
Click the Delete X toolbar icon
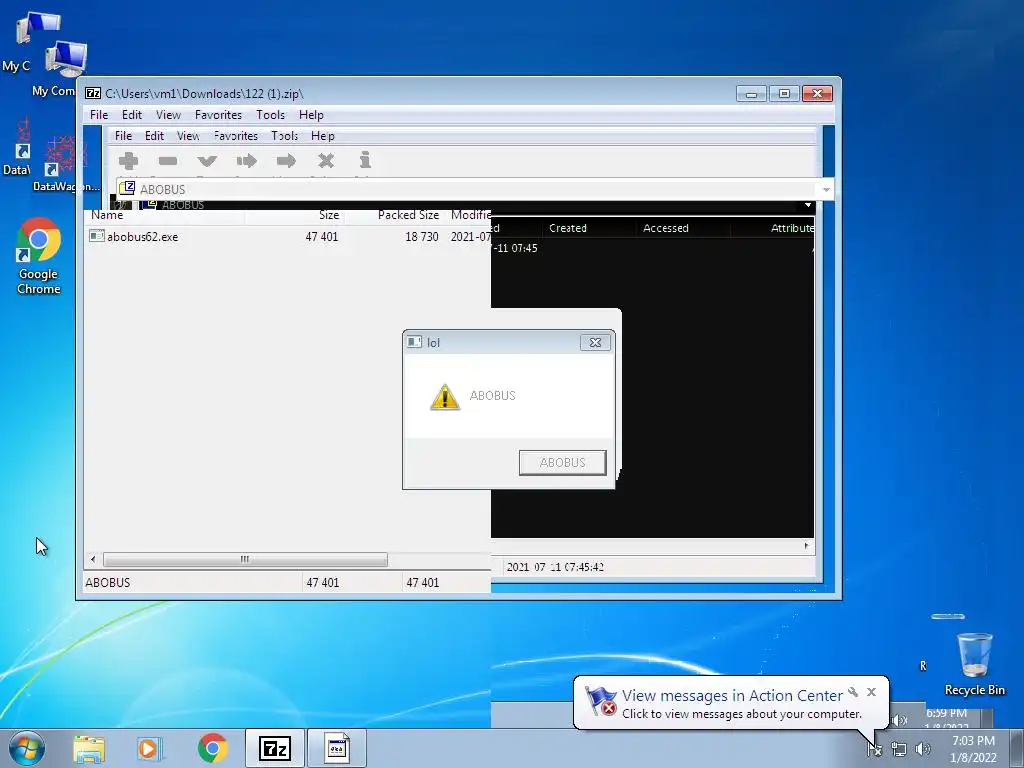(325, 161)
